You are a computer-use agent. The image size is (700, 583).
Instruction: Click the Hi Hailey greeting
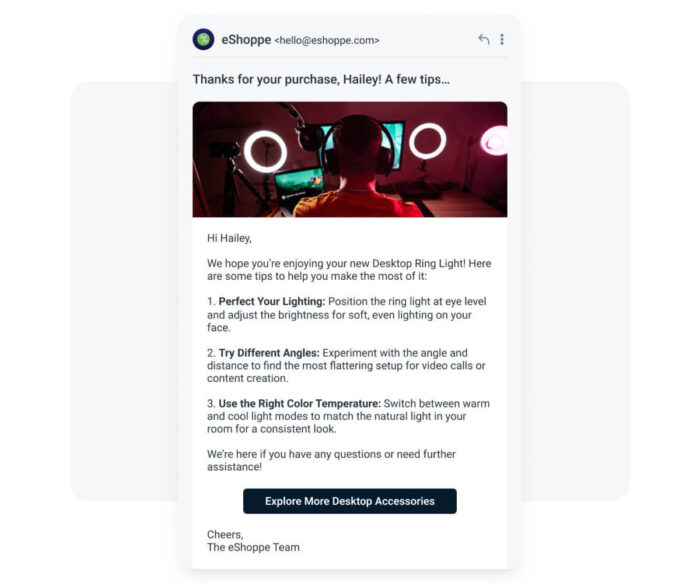pos(229,238)
